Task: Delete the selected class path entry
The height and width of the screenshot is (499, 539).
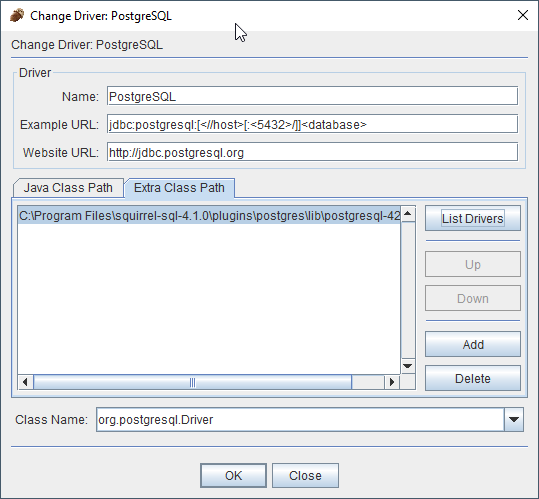Action: pyautogui.click(x=473, y=378)
